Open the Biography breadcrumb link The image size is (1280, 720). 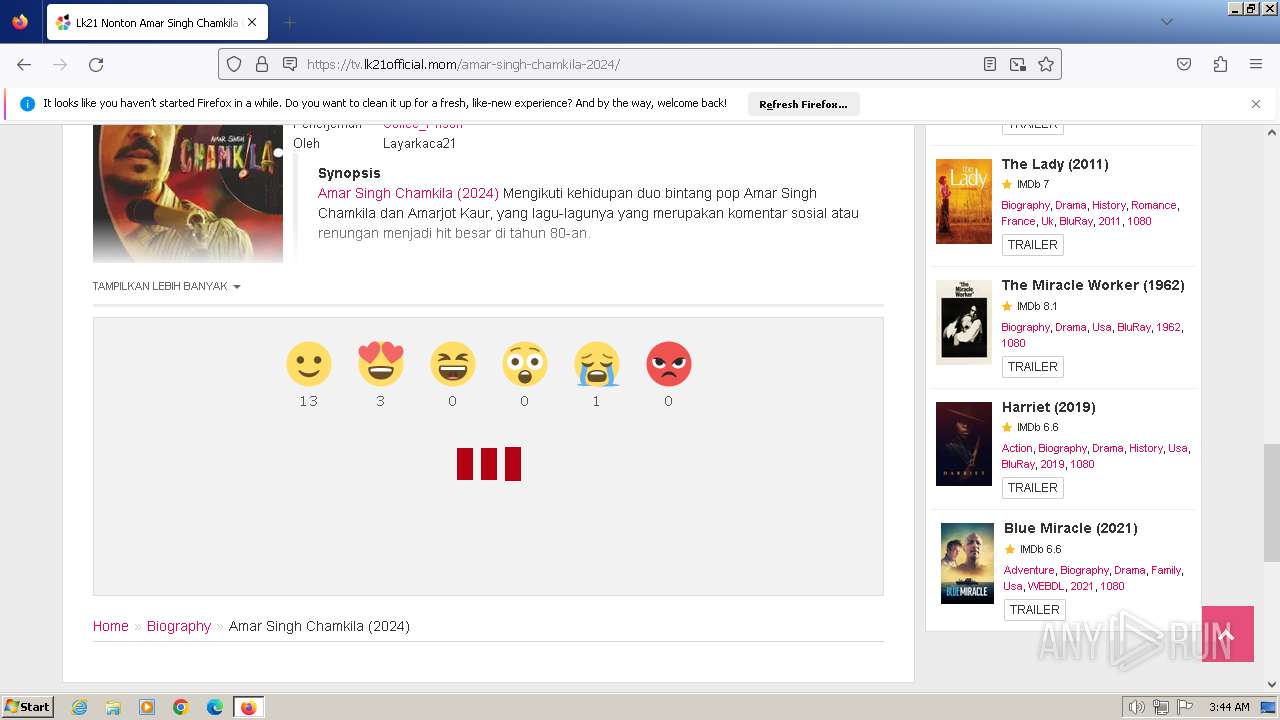click(x=179, y=626)
